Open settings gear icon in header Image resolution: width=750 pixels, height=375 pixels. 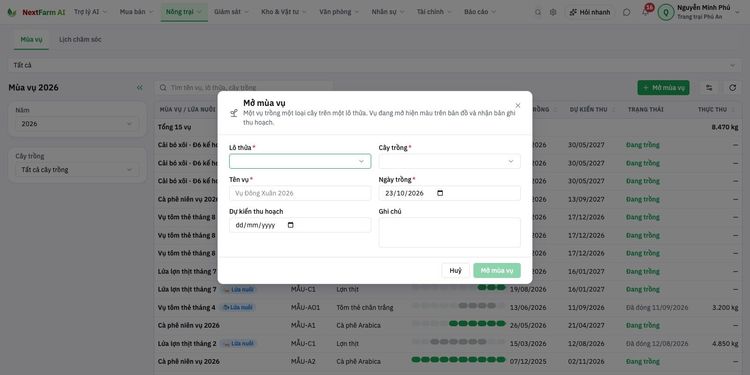tap(553, 12)
